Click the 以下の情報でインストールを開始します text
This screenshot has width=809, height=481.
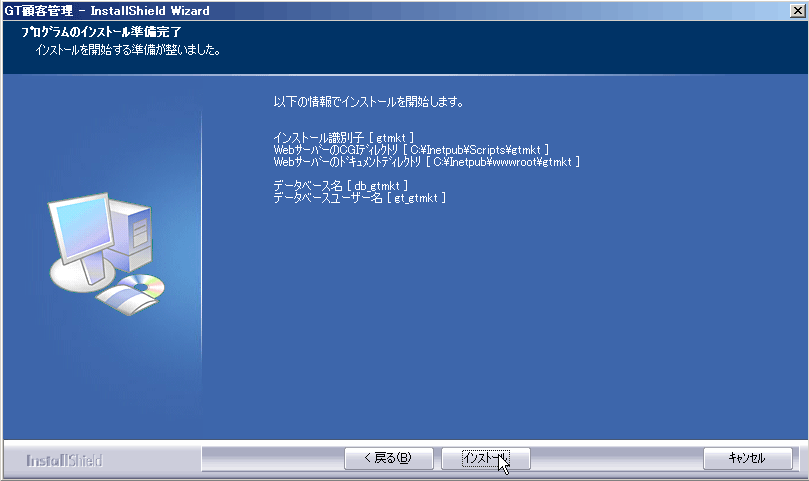368,102
